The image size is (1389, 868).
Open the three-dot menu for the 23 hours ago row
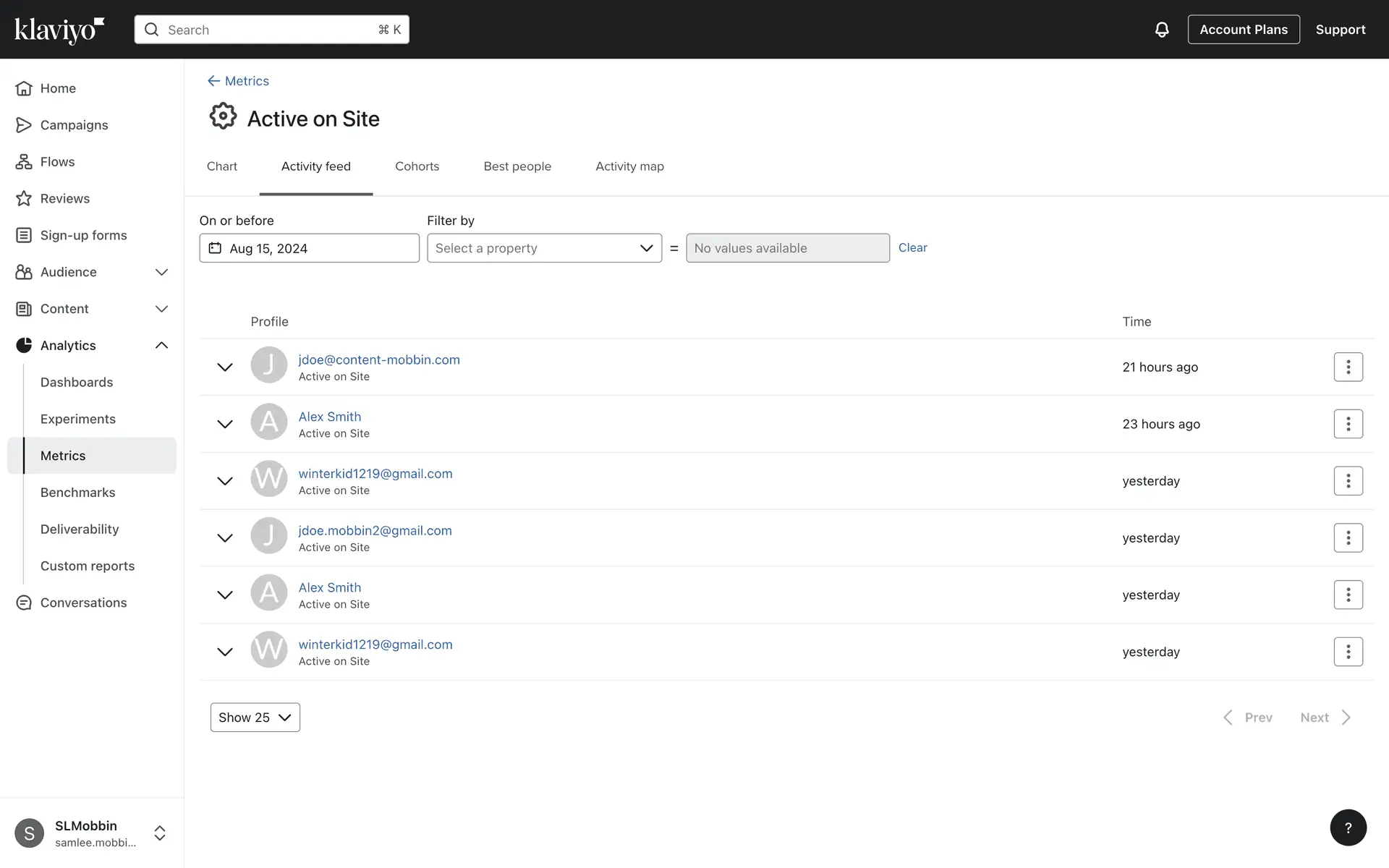point(1348,424)
